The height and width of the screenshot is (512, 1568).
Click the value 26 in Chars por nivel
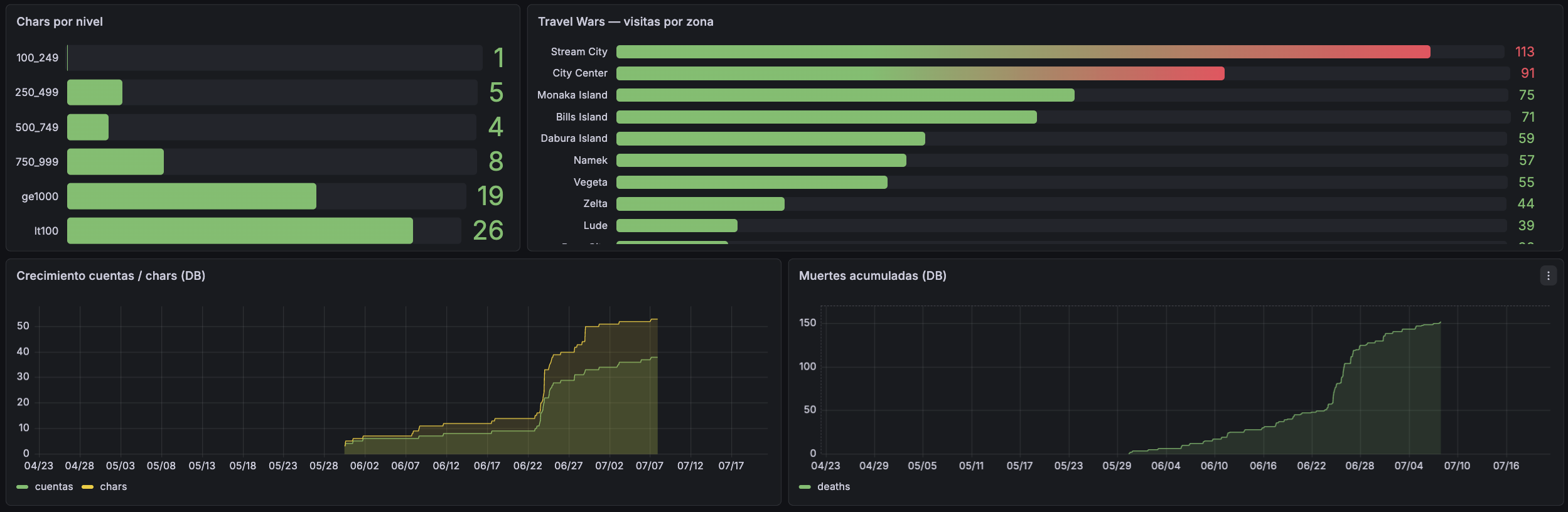coord(488,230)
